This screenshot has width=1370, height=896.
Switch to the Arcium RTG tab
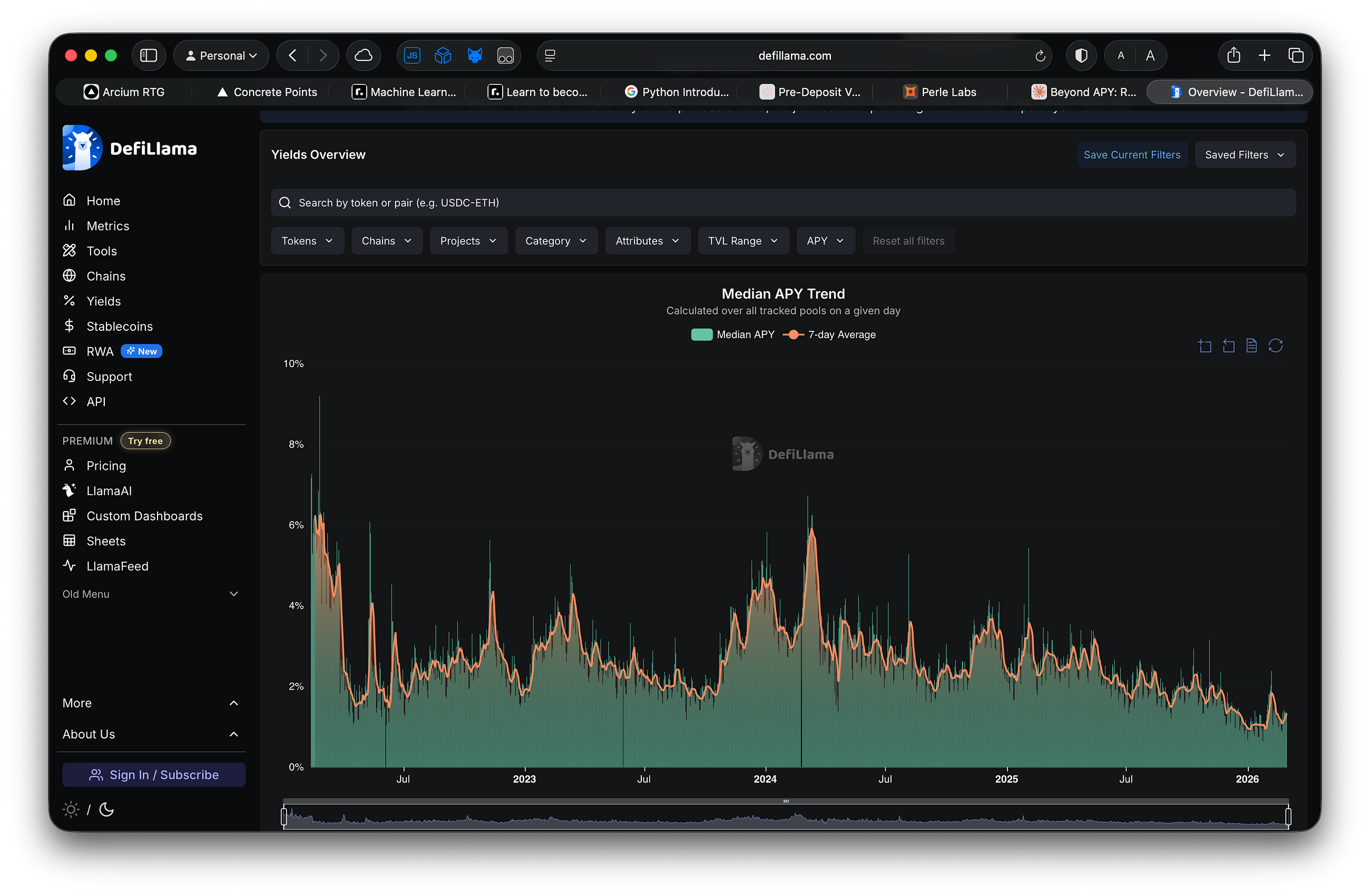(124, 92)
